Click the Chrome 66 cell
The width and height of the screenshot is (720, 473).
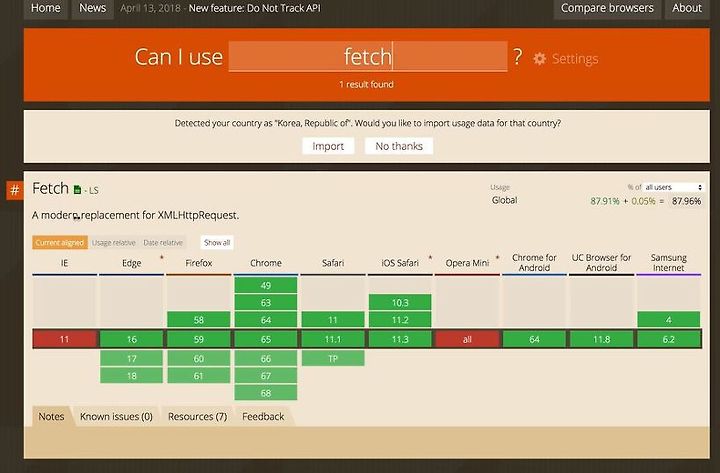point(266,359)
